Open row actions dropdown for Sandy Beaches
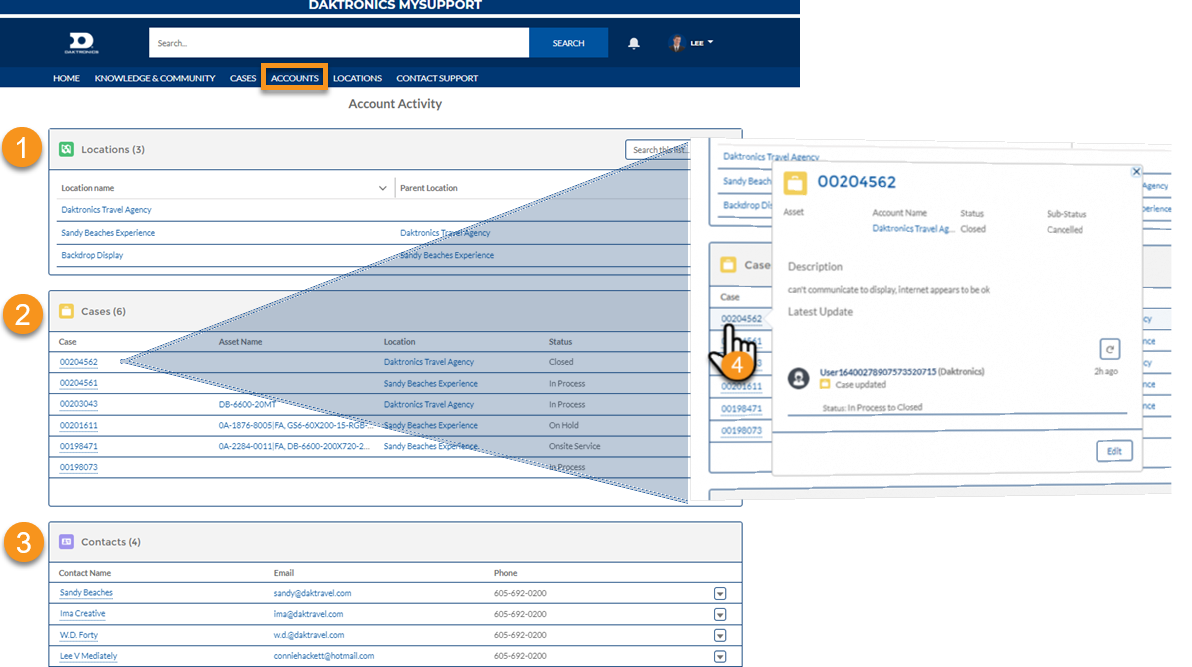The height and width of the screenshot is (667, 1192). tap(720, 593)
